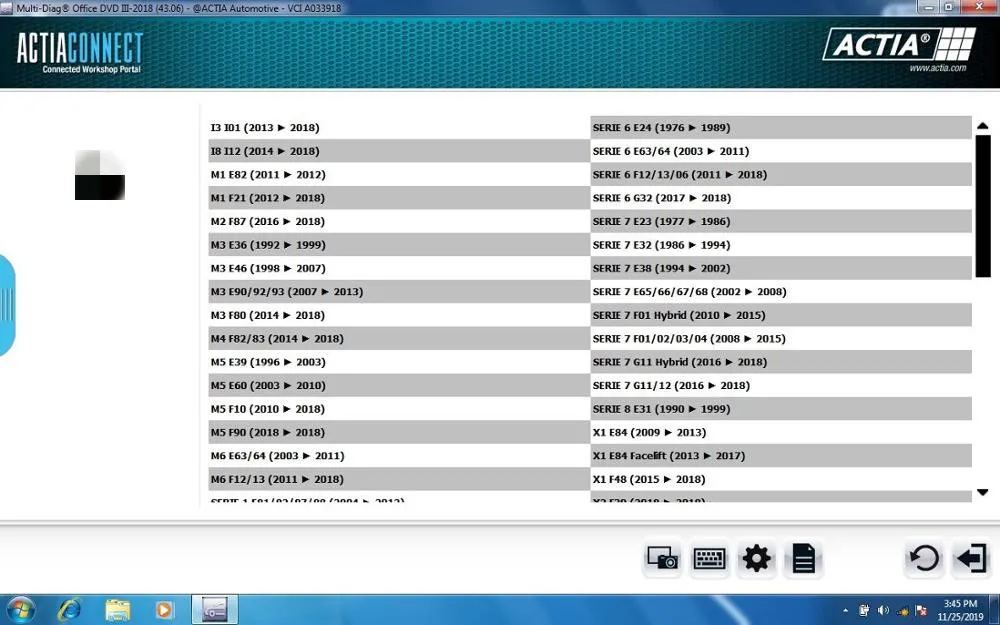The height and width of the screenshot is (625, 1000).
Task: Select M5 F10 (2010 - 2018)
Action: [x=399, y=409]
